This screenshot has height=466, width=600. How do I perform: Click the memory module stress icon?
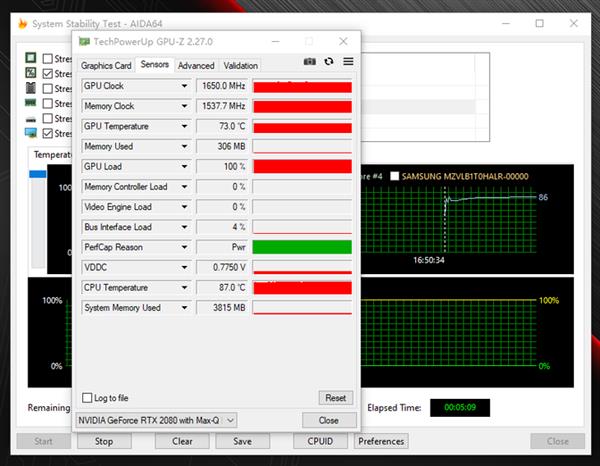point(31,103)
